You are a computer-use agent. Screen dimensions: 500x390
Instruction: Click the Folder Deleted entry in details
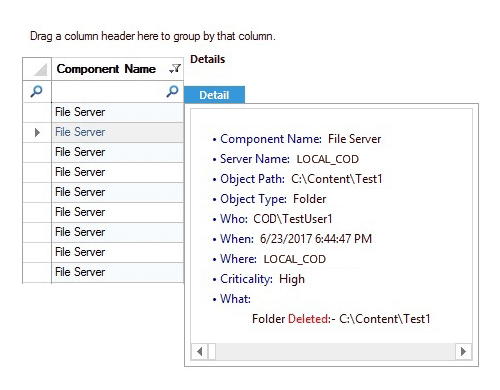pos(341,319)
